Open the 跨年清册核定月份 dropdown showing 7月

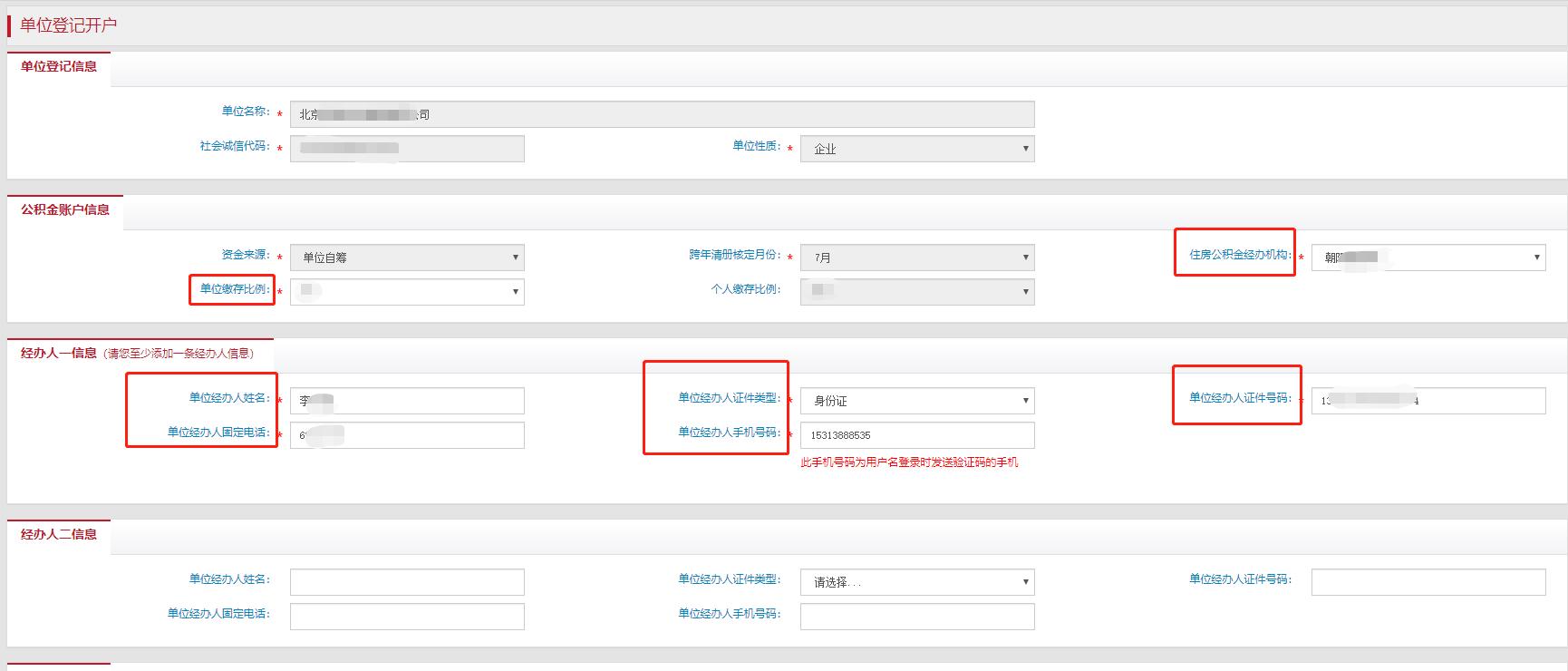916,258
